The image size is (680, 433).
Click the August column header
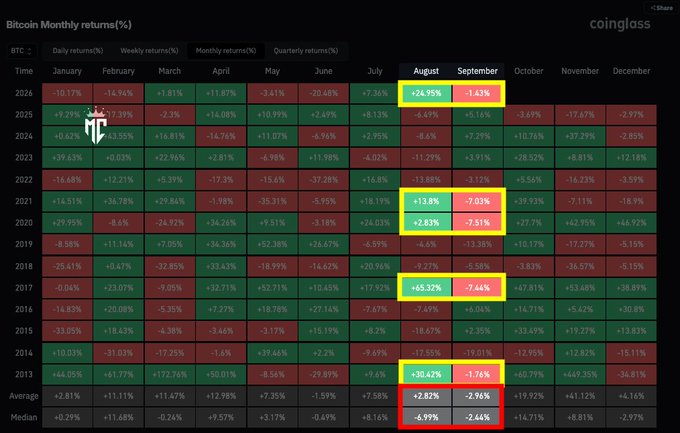[426, 71]
